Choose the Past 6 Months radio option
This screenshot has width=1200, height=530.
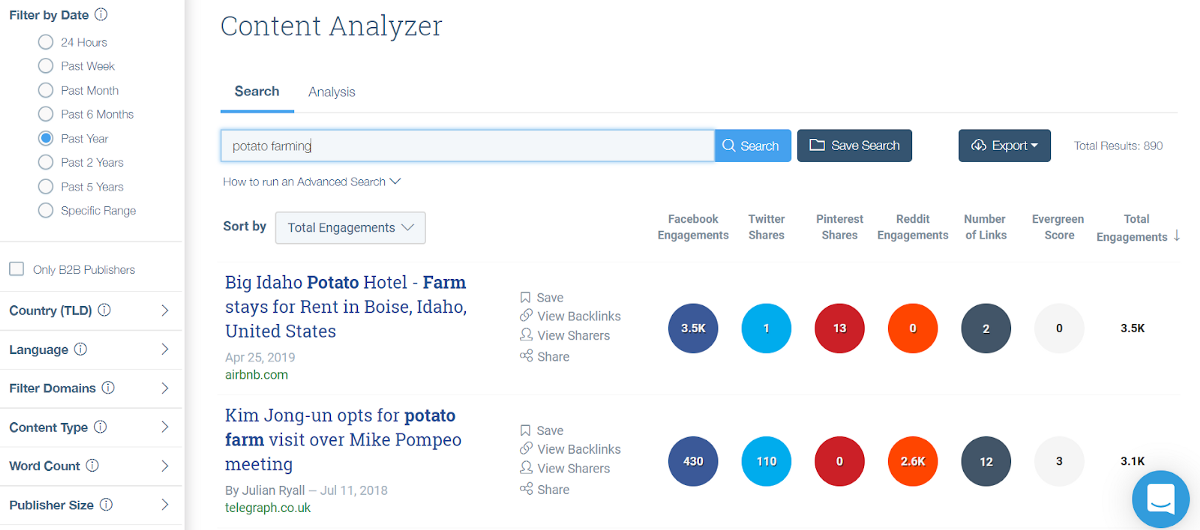45,114
